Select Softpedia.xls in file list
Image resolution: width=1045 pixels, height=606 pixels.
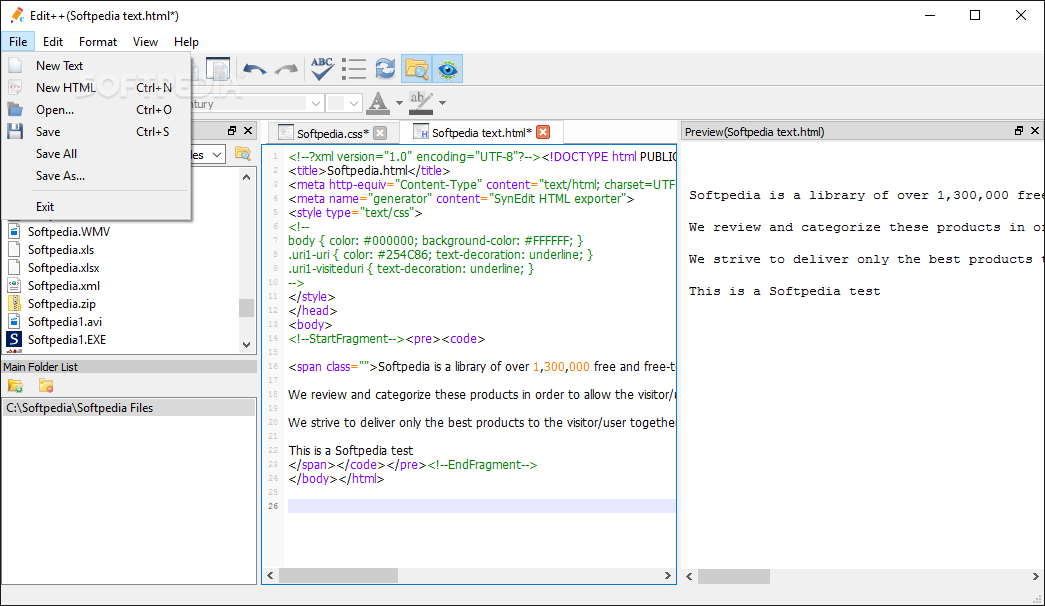coord(61,249)
